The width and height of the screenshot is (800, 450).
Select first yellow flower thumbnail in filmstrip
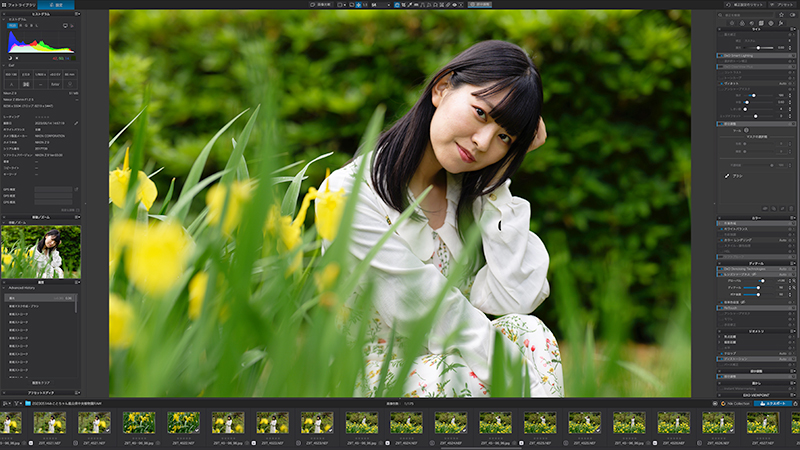(139, 423)
